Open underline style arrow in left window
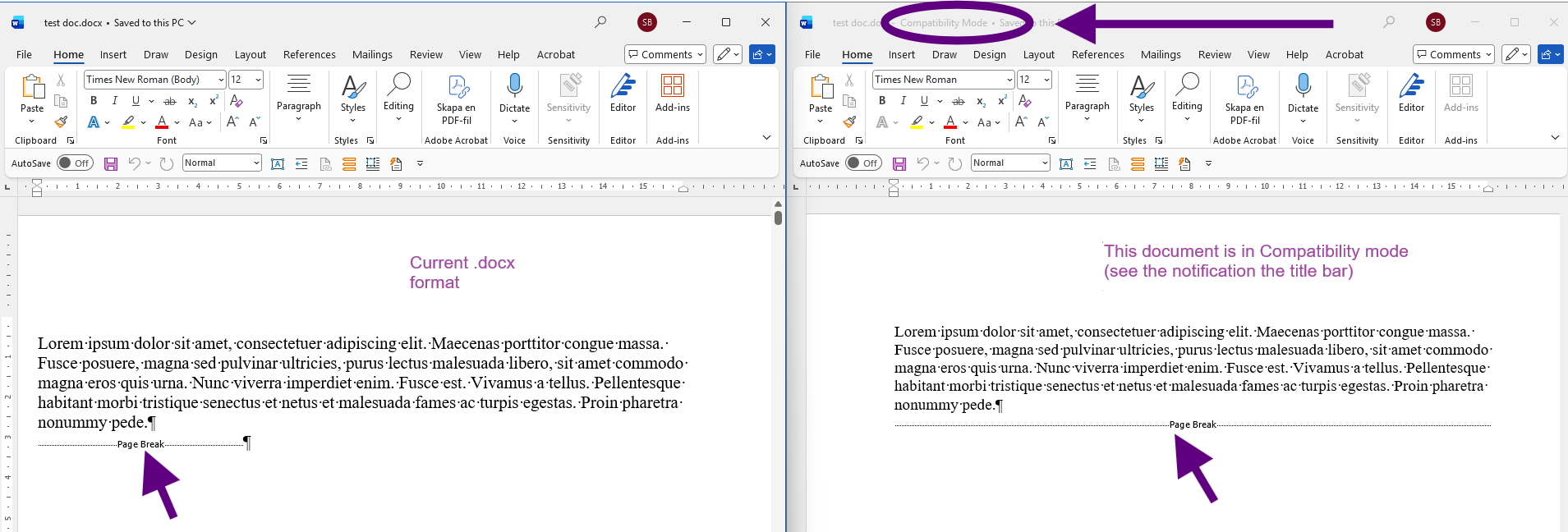The height and width of the screenshot is (532, 1568). 151,101
